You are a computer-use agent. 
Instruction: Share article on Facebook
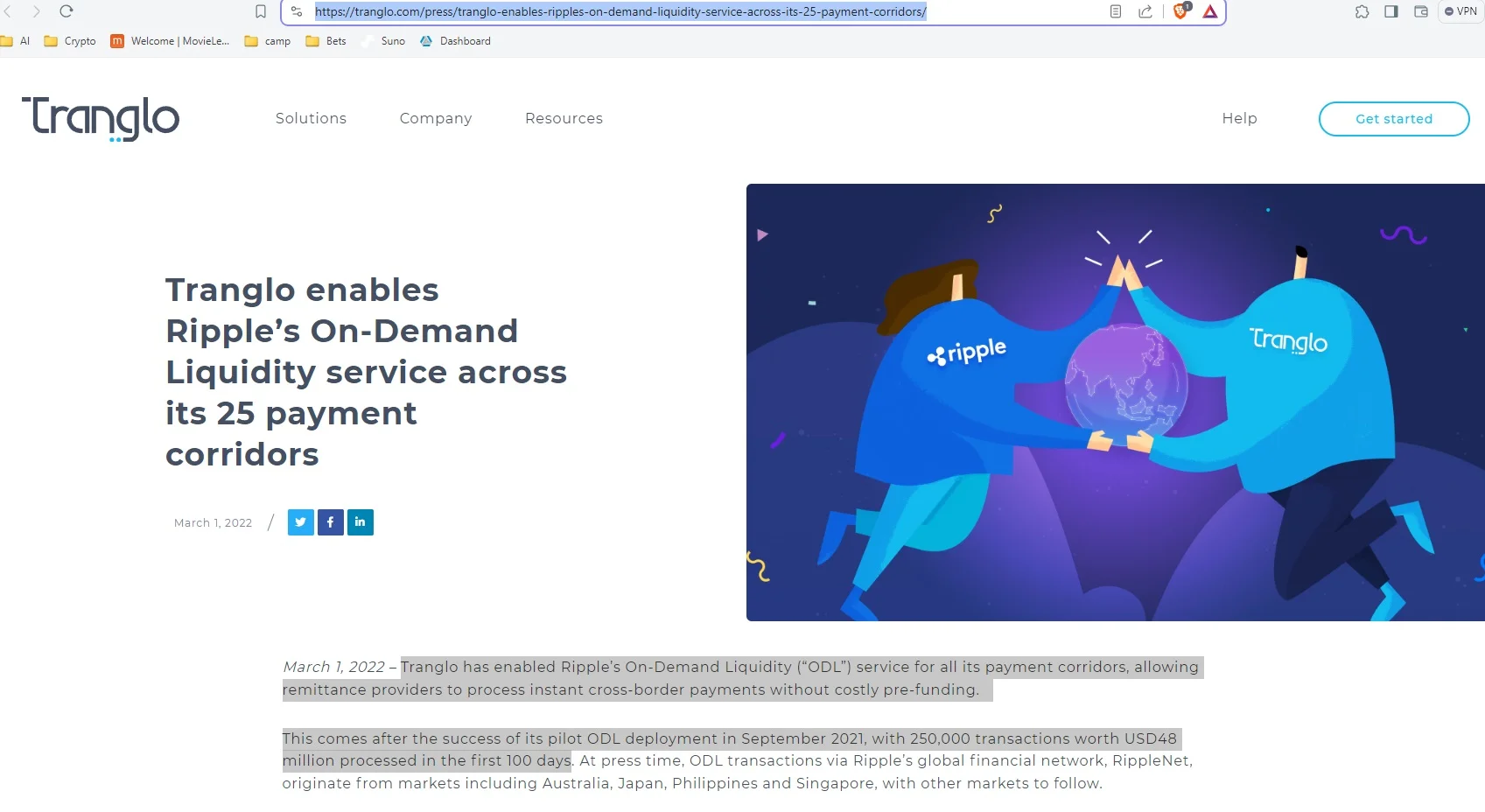(x=331, y=522)
